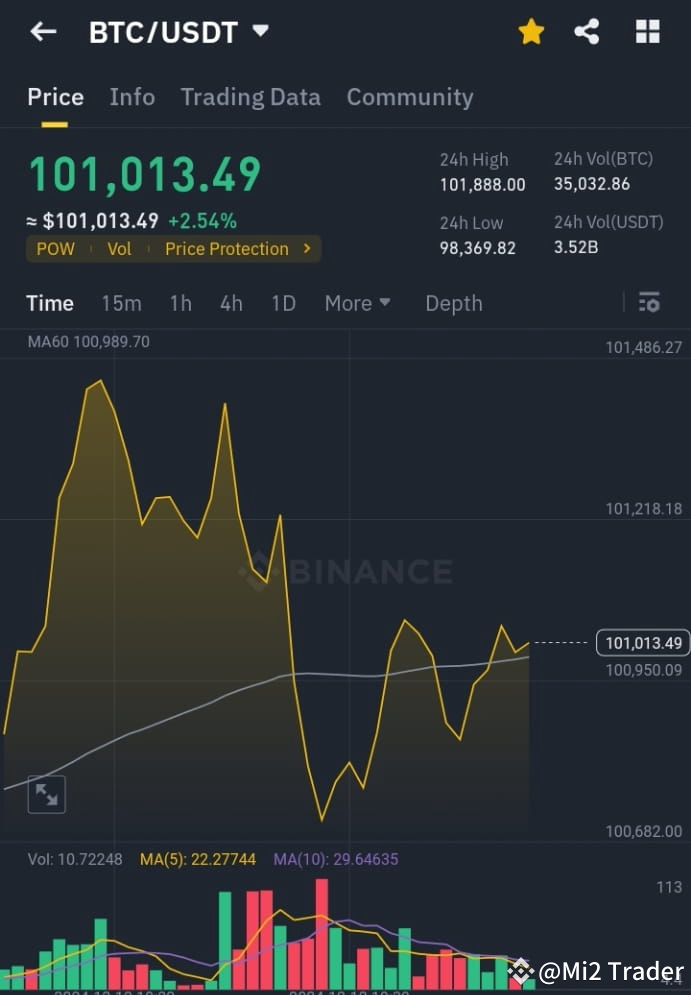Open Price Protection details via its chevron

(308, 249)
